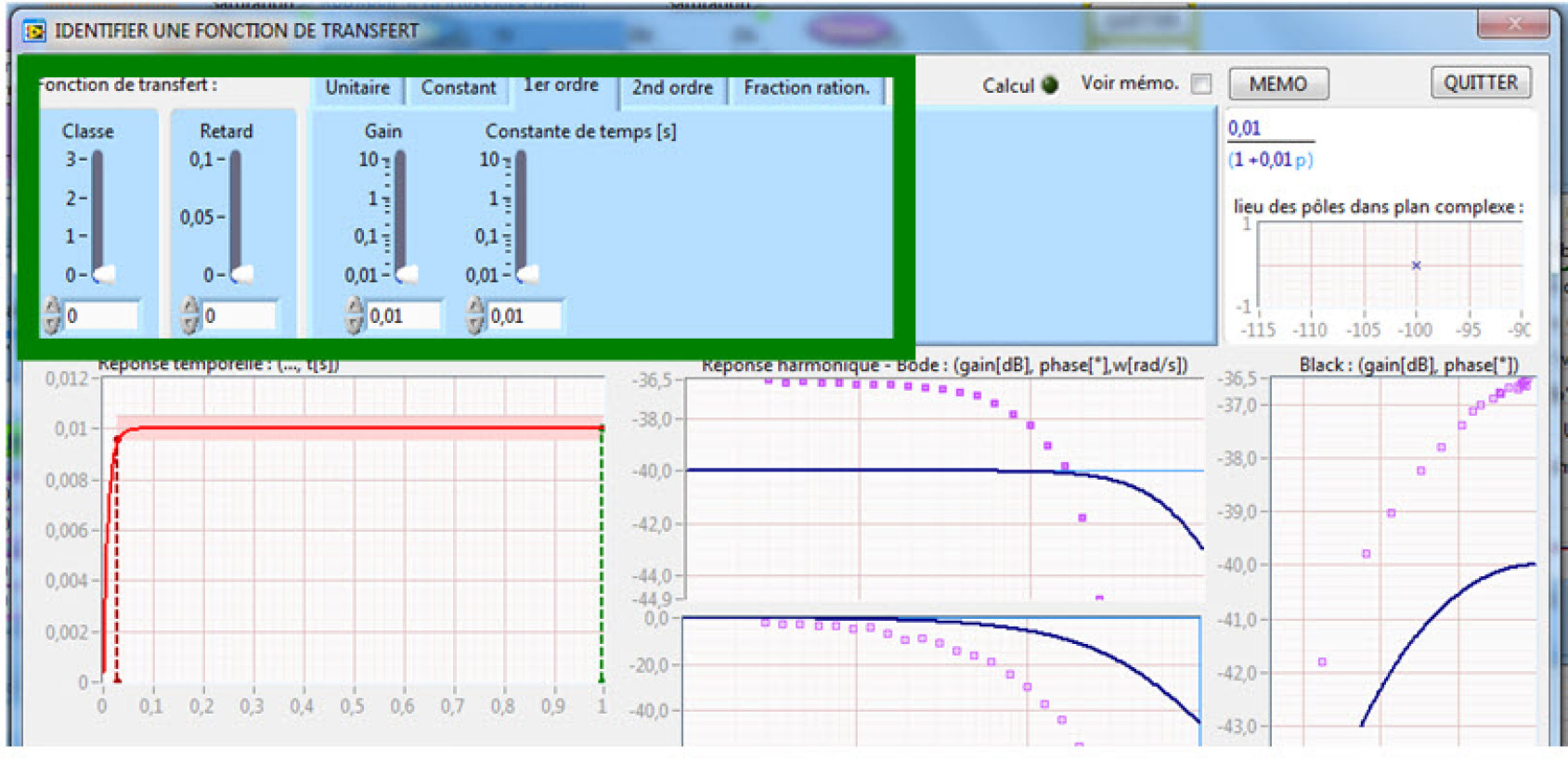Click the Constante de temps stepper arrows

click(475, 316)
